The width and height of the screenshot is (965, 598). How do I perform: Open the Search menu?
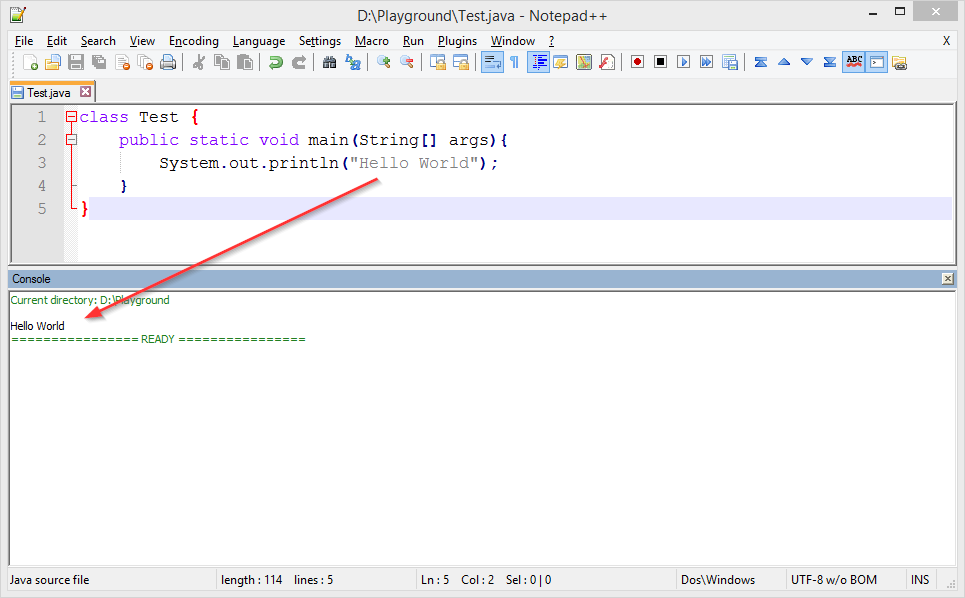tap(98, 41)
